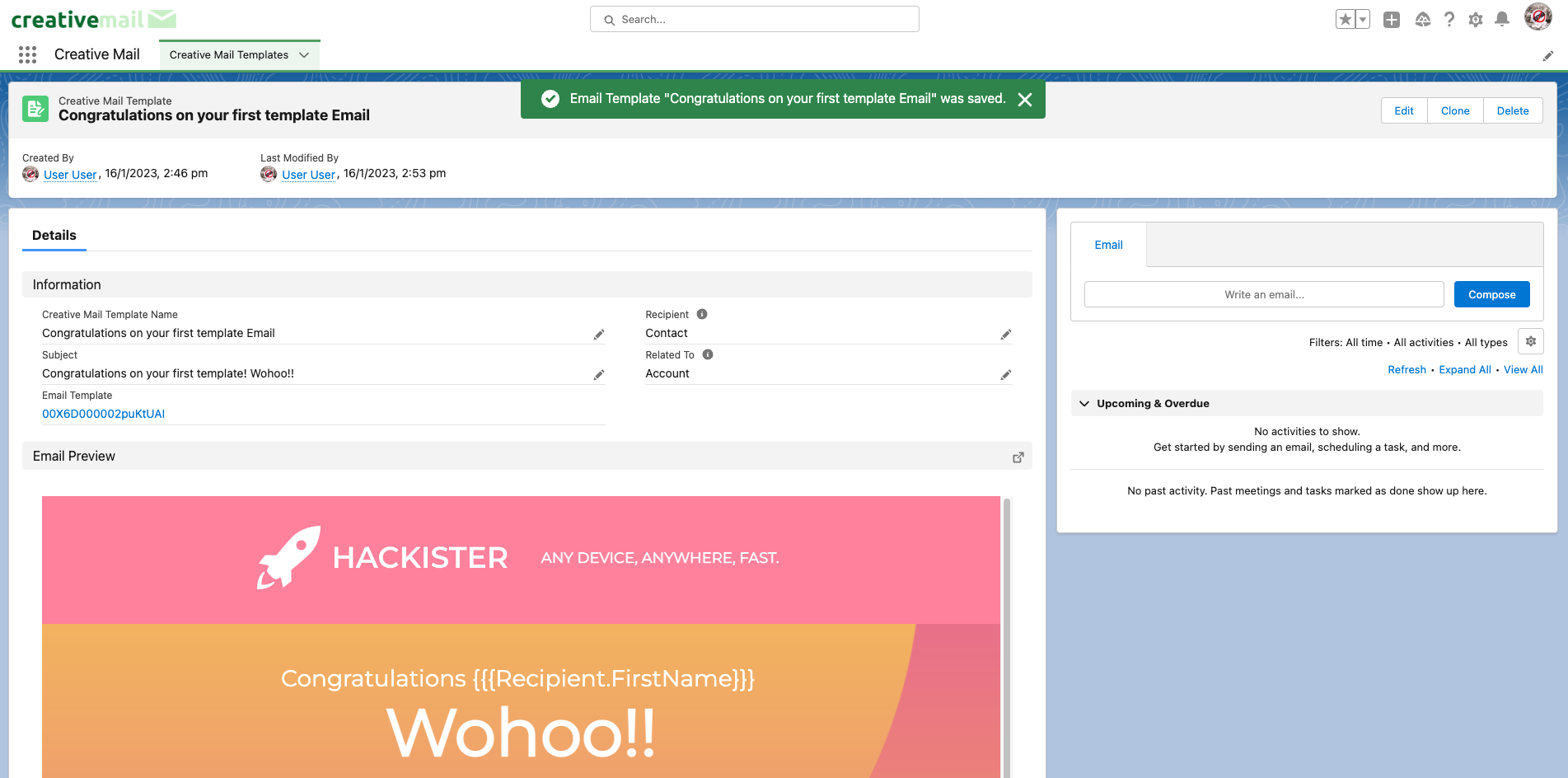Open timeline filter settings gear
This screenshot has height=778, width=1568.
pyautogui.click(x=1530, y=341)
